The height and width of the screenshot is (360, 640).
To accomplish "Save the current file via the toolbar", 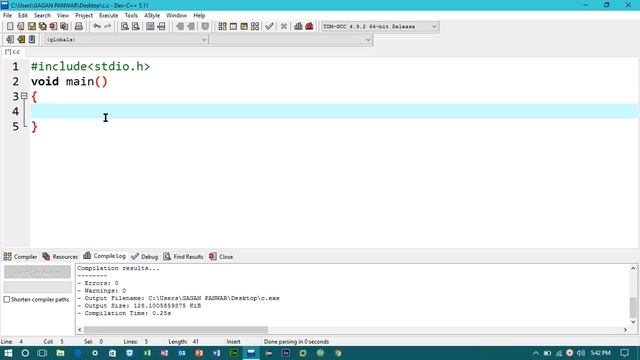I will pos(31,27).
